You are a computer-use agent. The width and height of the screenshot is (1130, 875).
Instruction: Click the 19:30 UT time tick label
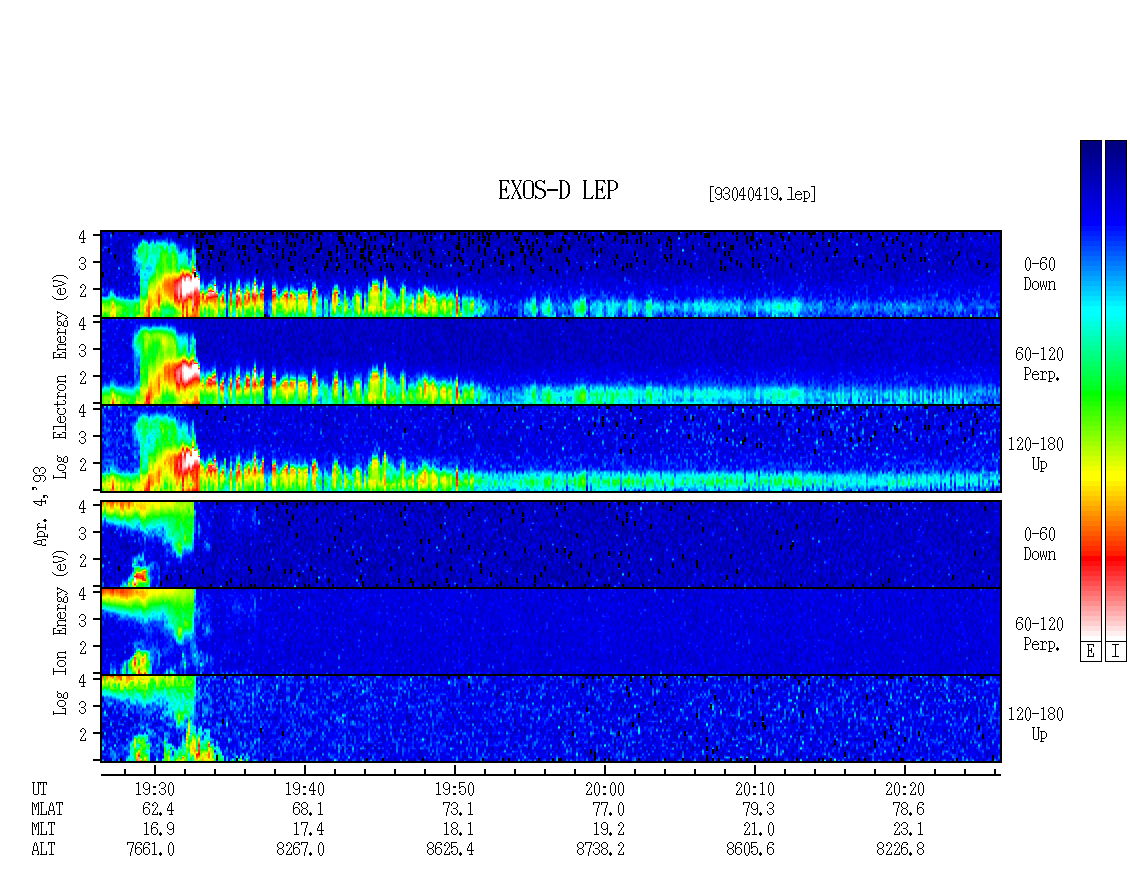154,789
